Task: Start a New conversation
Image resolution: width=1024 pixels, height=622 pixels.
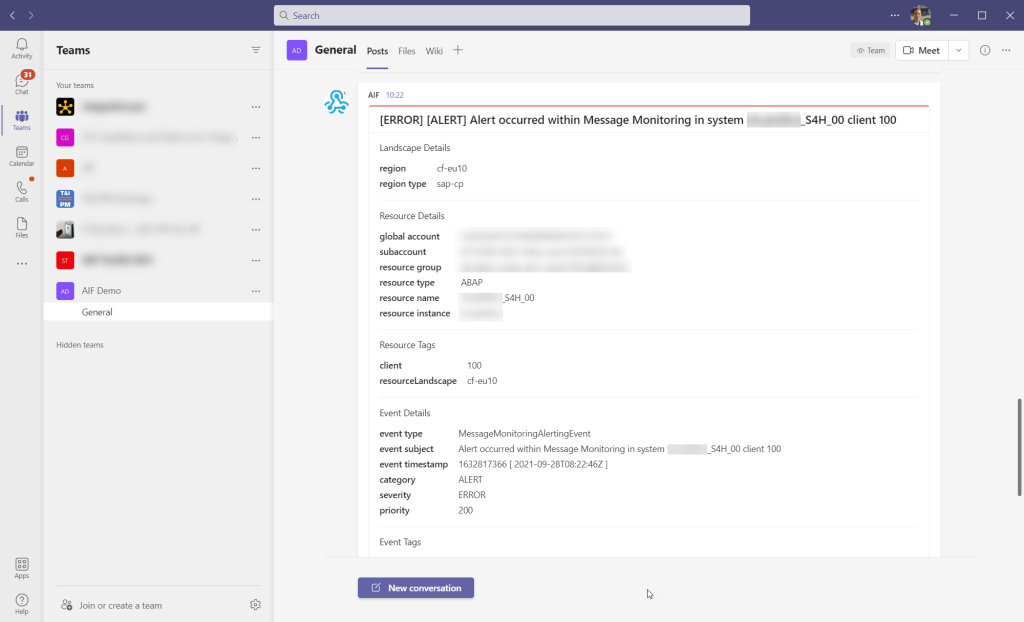Action: pos(416,587)
